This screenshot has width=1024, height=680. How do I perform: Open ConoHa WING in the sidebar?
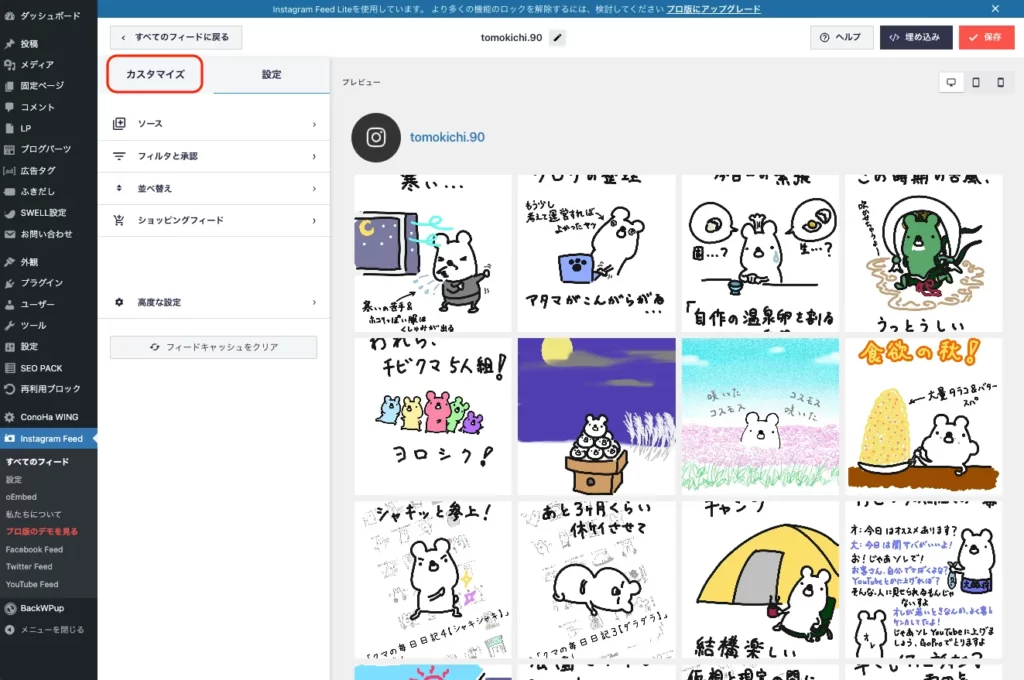point(49,417)
